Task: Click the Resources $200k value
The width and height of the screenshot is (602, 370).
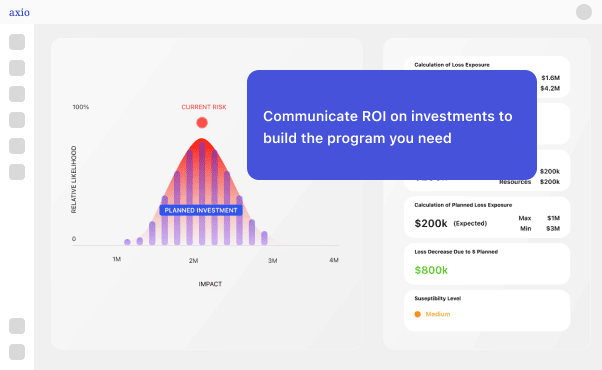Action: pyautogui.click(x=550, y=182)
